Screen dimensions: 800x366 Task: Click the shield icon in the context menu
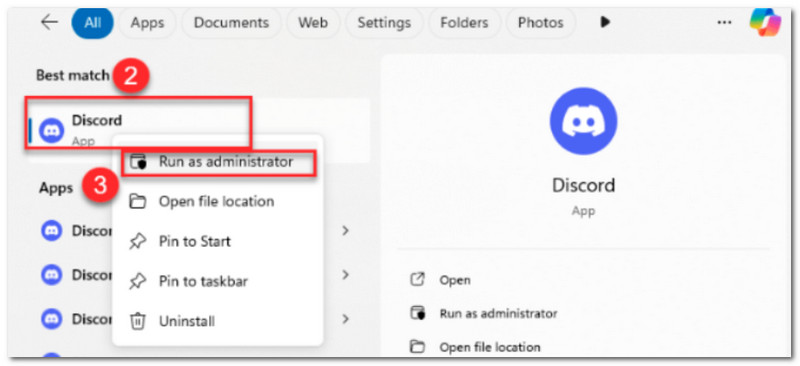pos(138,163)
